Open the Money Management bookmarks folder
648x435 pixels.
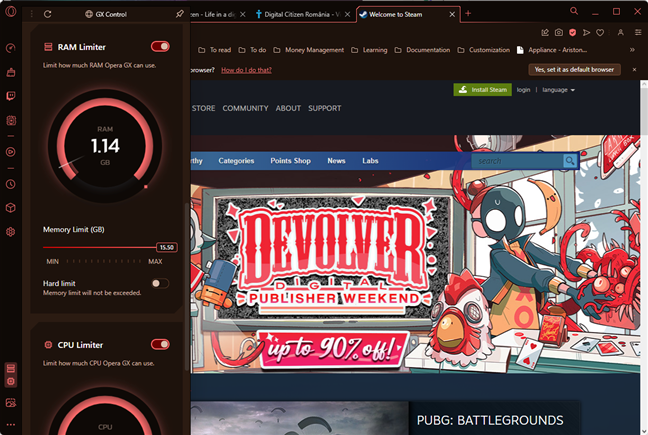pos(308,50)
